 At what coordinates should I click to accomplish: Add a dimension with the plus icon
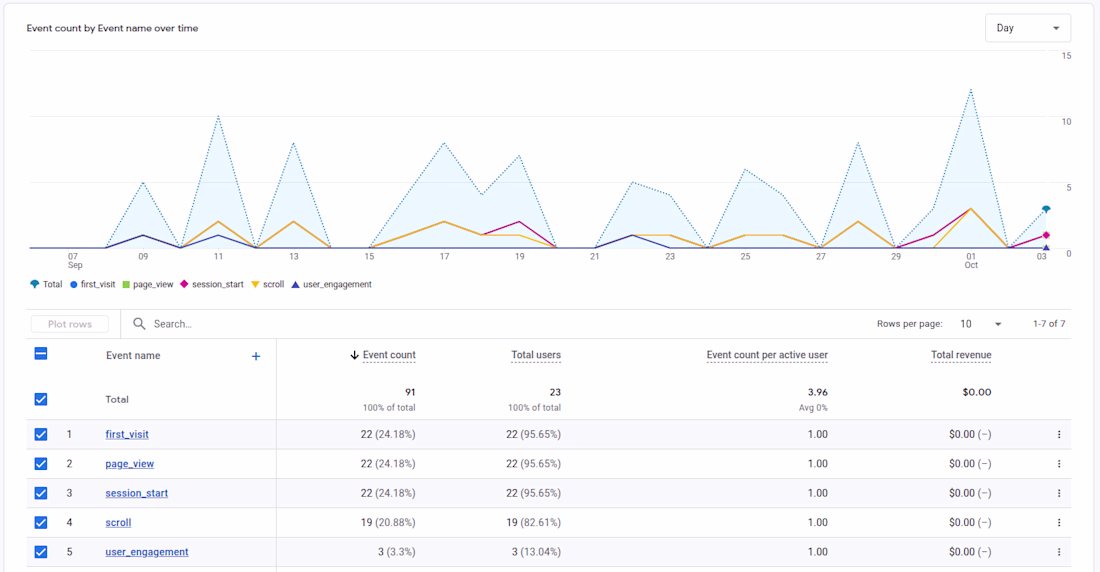pos(256,357)
